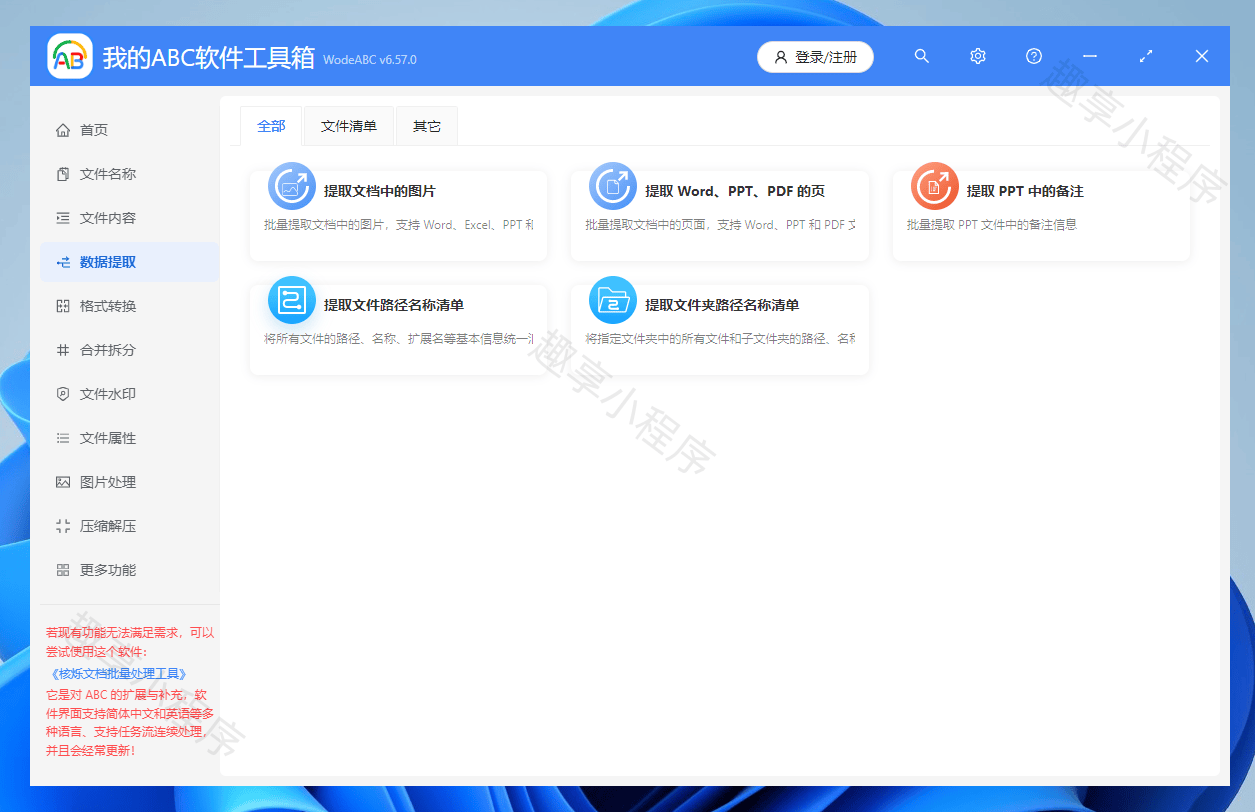Click the 合并拆分 hash icon
Image resolution: width=1255 pixels, height=812 pixels.
pyautogui.click(x=63, y=350)
